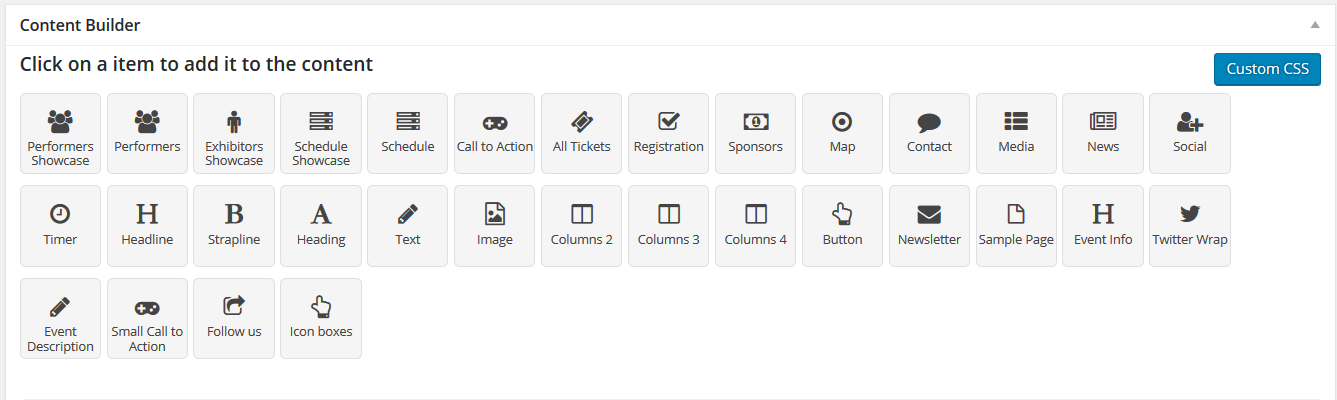Add the Performers Showcase item

[x=60, y=133]
